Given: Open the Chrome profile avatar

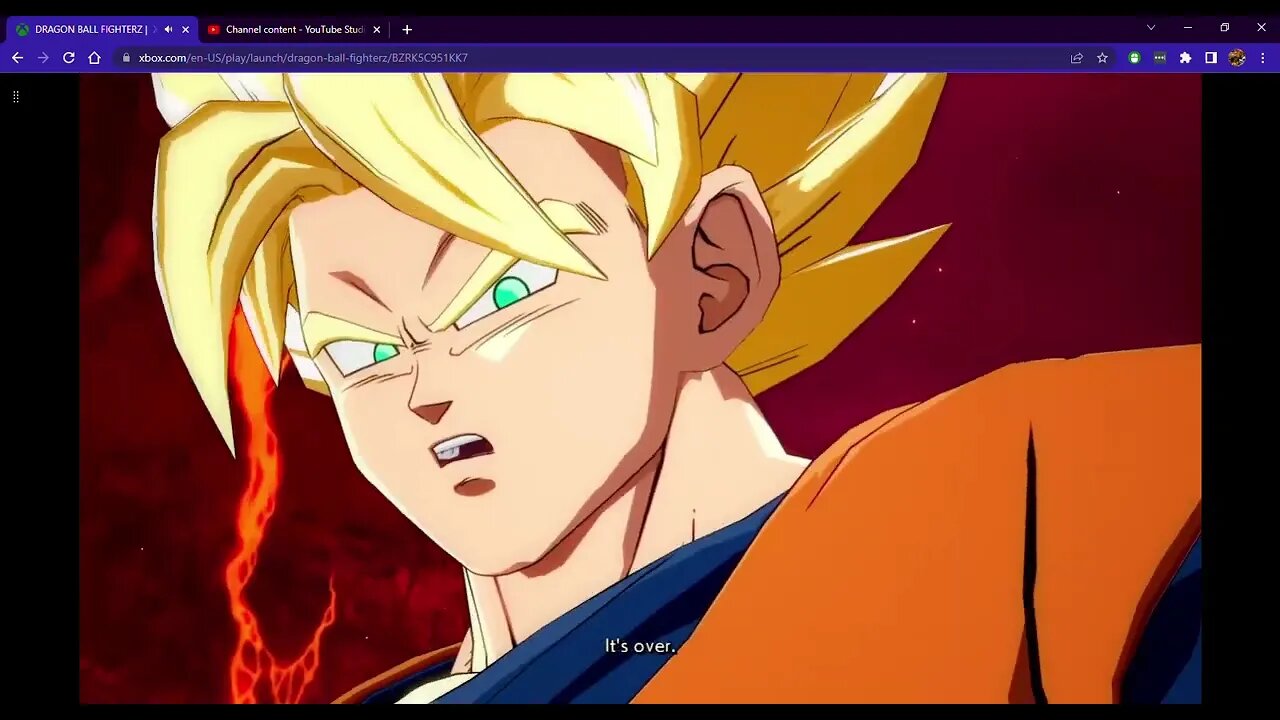Looking at the screenshot, I should [x=1237, y=58].
